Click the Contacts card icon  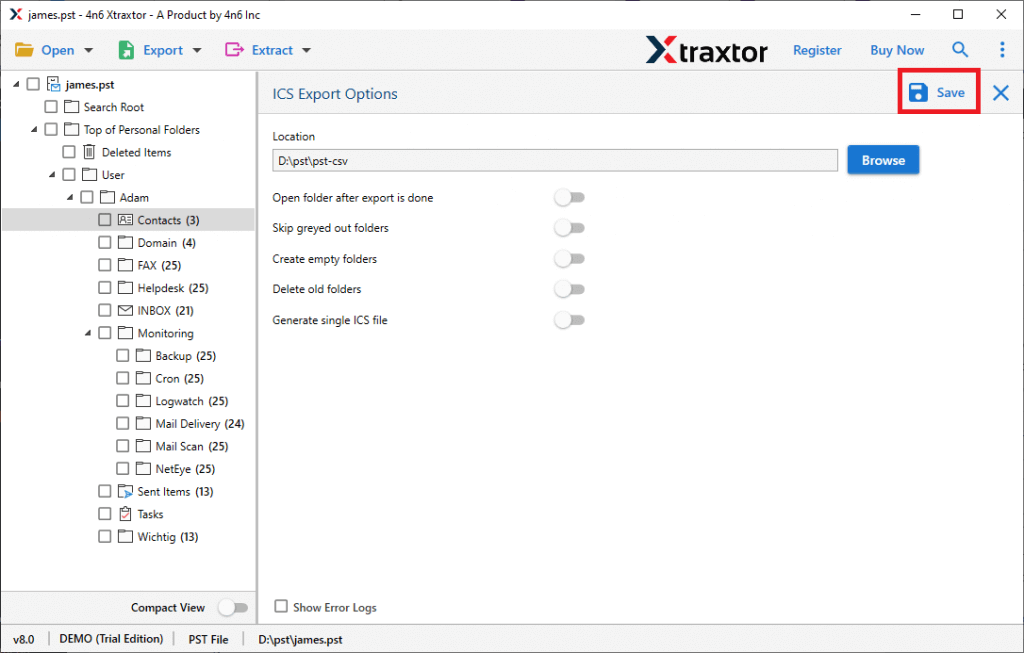pos(125,220)
